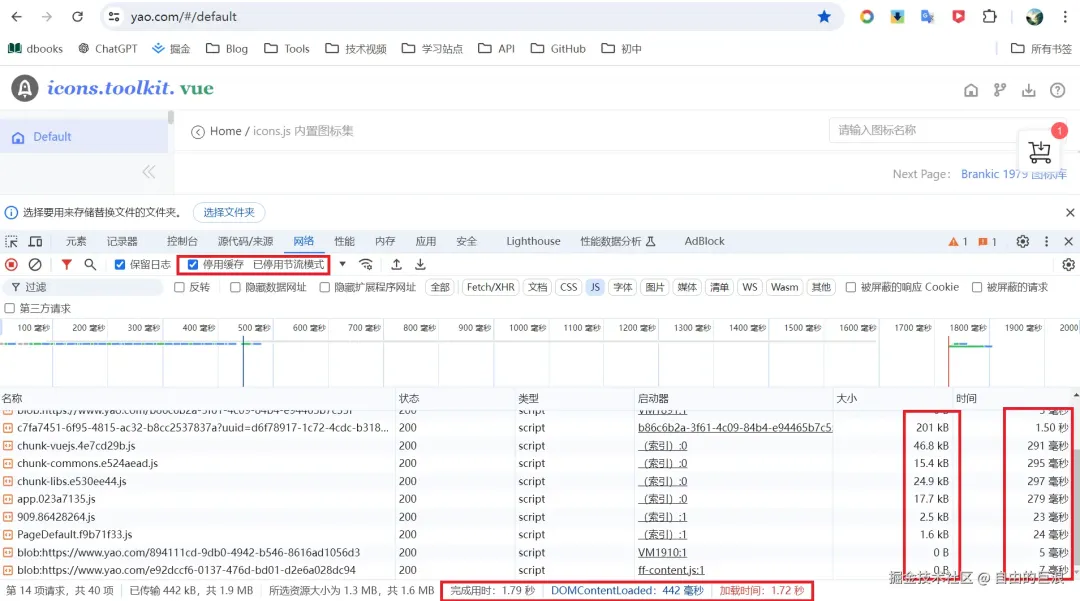Click the 选择文件夹 button
The height and width of the screenshot is (601, 1080).
pyautogui.click(x=229, y=212)
